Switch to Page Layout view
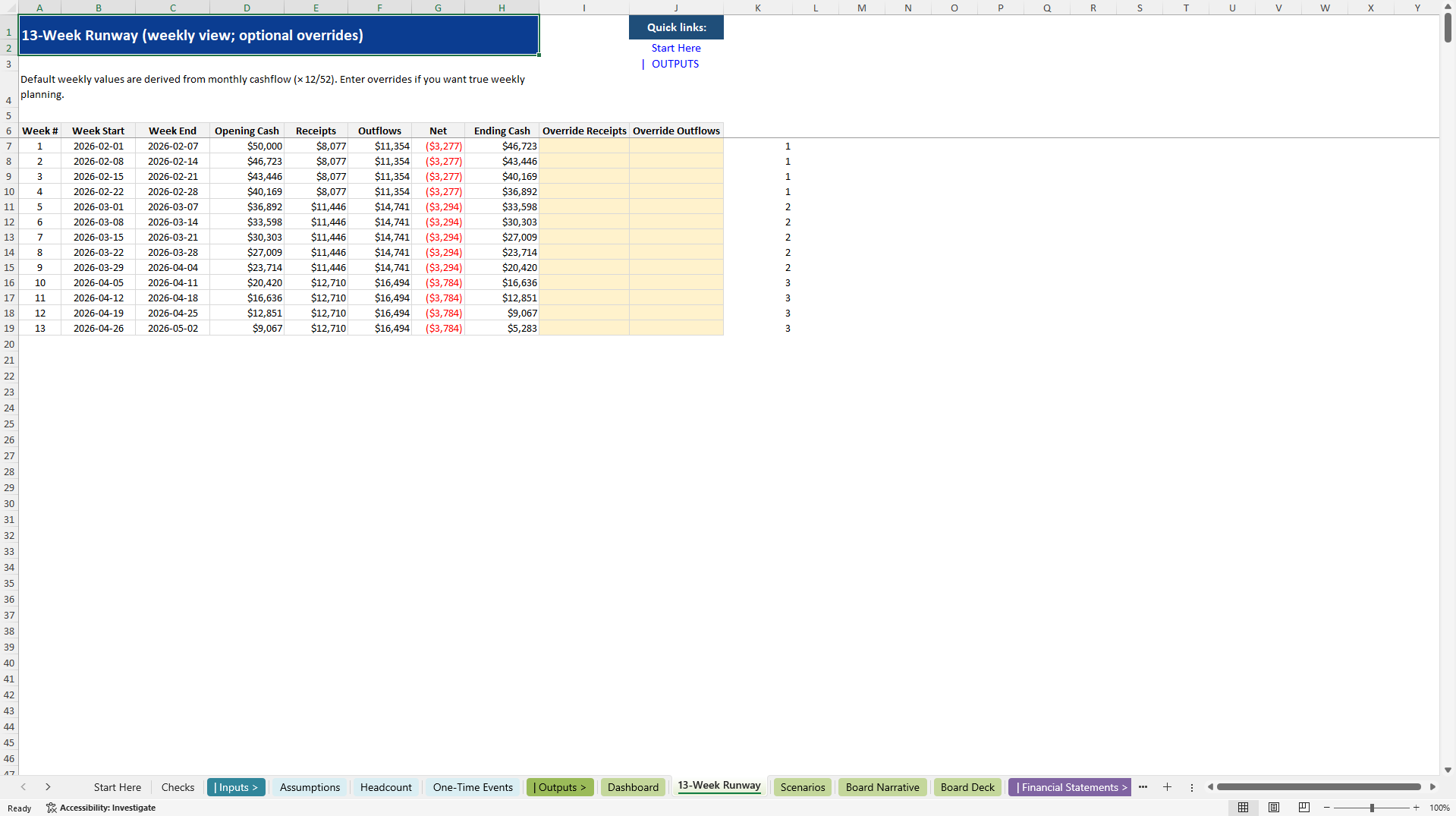1456x816 pixels. click(x=1274, y=808)
